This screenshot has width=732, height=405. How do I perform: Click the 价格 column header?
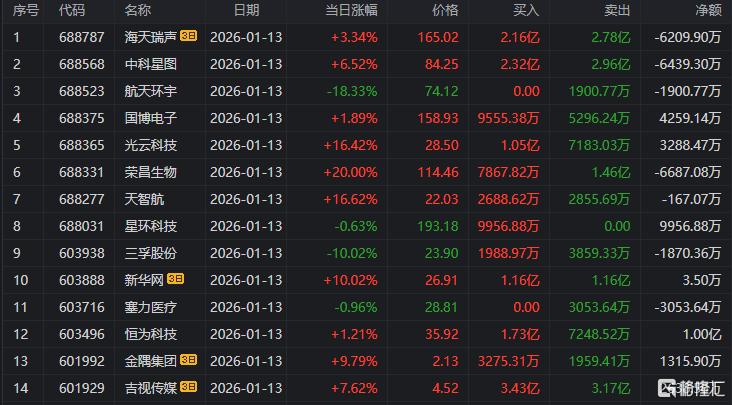(445, 10)
